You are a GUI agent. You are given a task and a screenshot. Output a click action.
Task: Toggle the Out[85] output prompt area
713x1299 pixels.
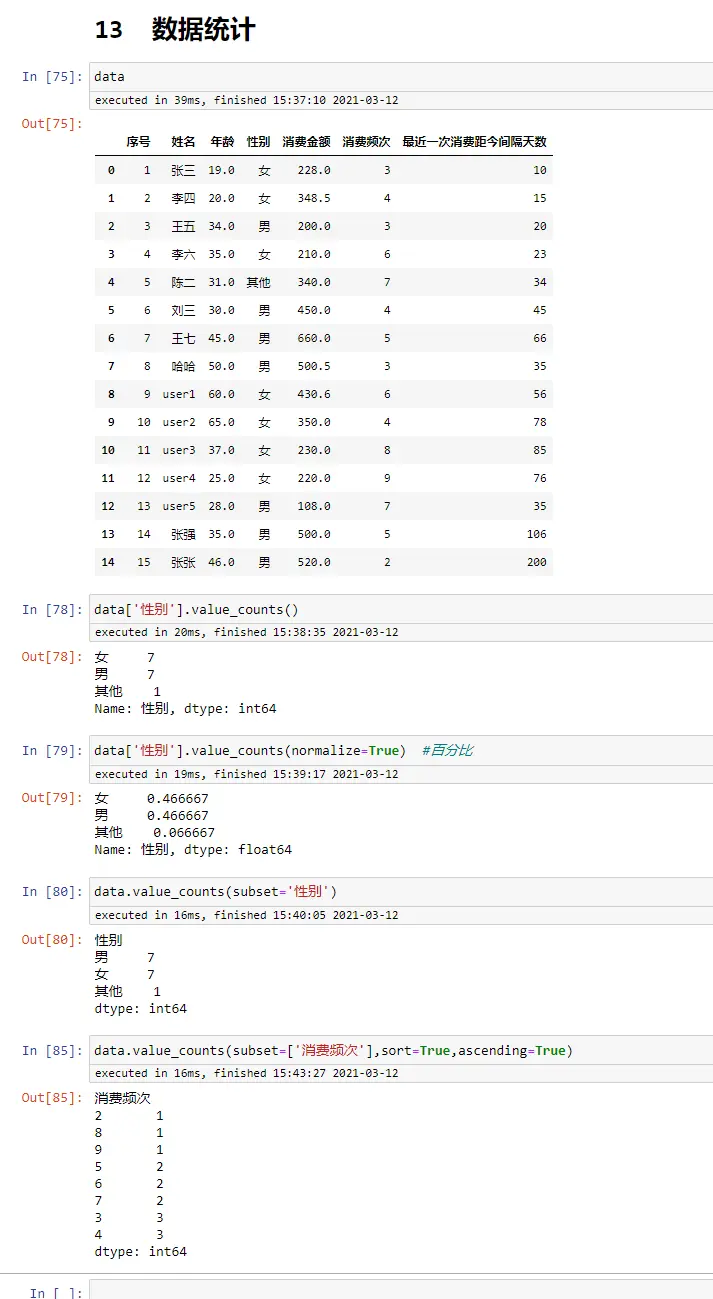(x=52, y=1098)
